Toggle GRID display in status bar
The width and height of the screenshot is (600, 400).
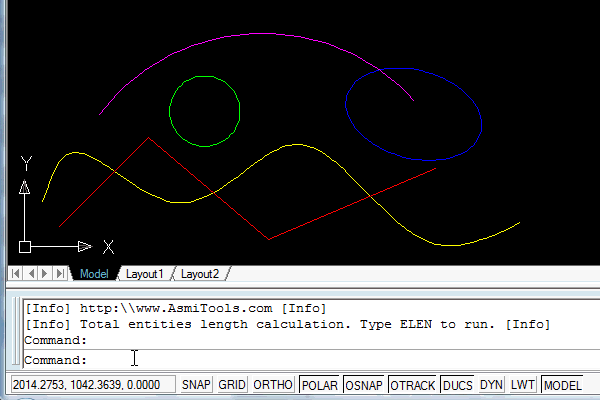(x=232, y=384)
